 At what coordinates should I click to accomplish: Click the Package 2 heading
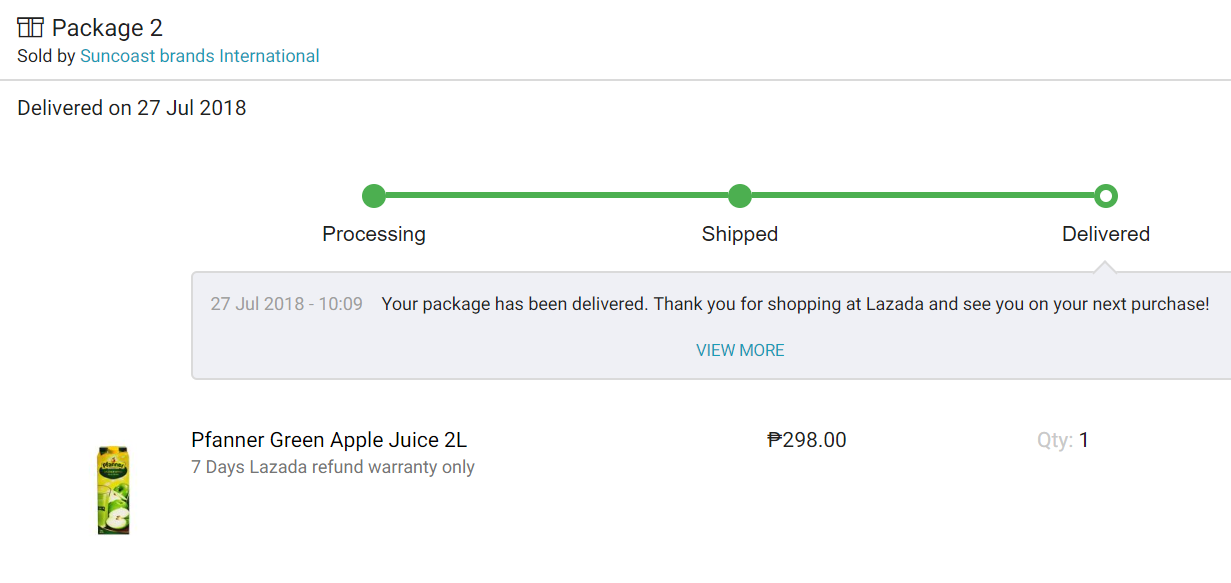107,28
